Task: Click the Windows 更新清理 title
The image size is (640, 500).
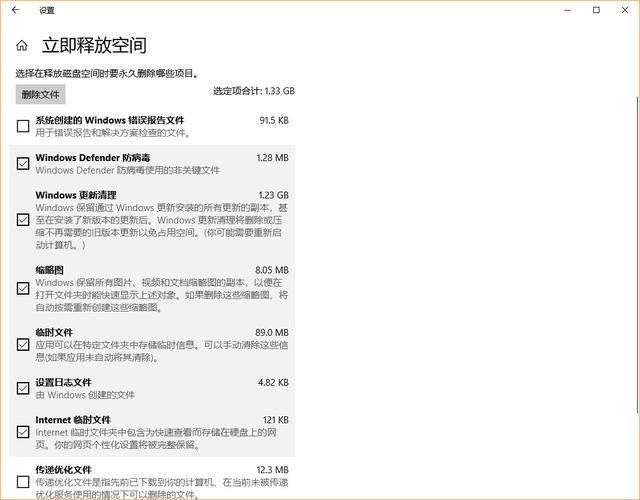Action: (x=76, y=195)
